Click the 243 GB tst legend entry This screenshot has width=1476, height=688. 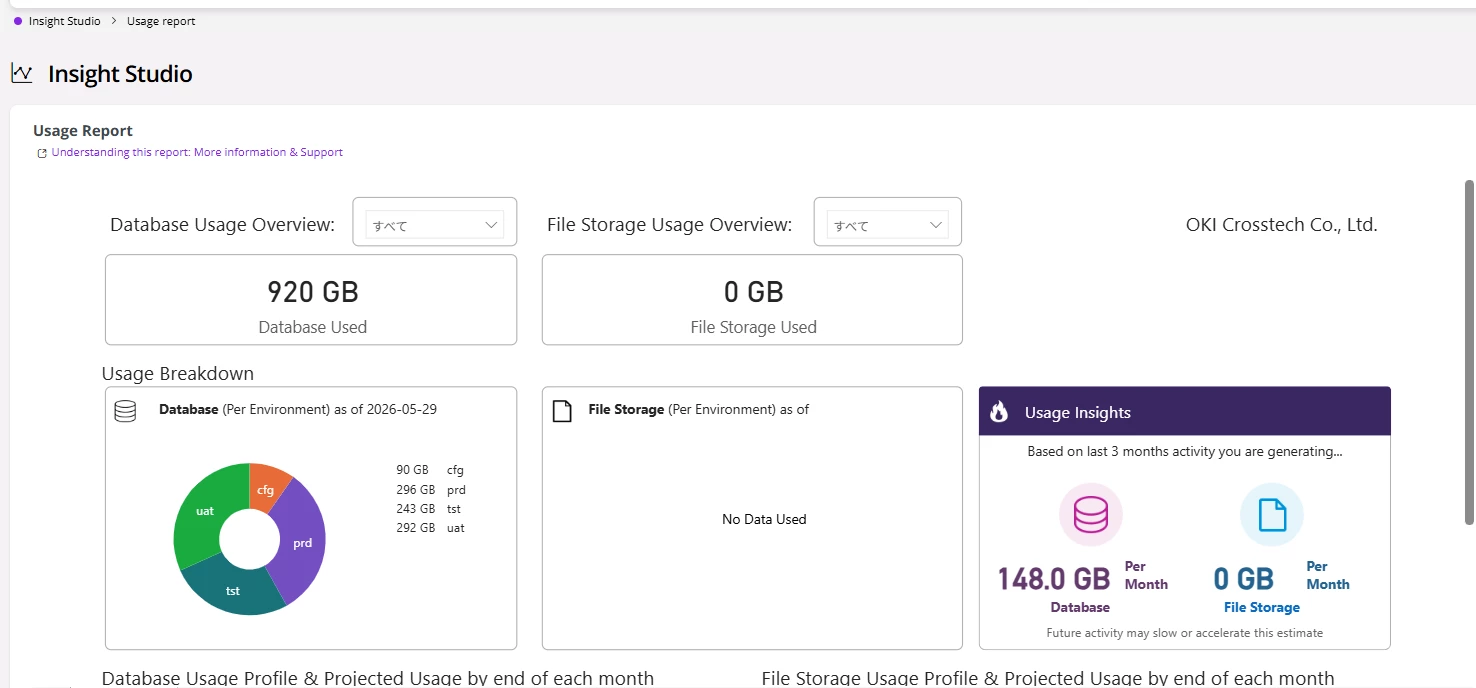pos(429,509)
